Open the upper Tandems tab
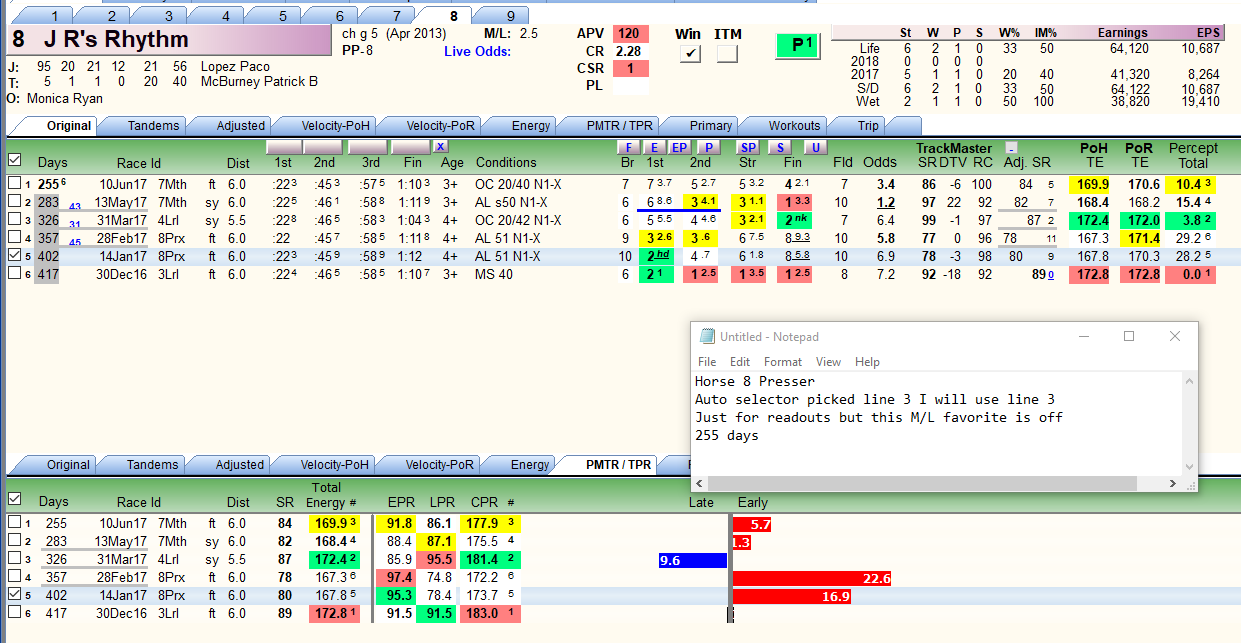 [x=153, y=126]
